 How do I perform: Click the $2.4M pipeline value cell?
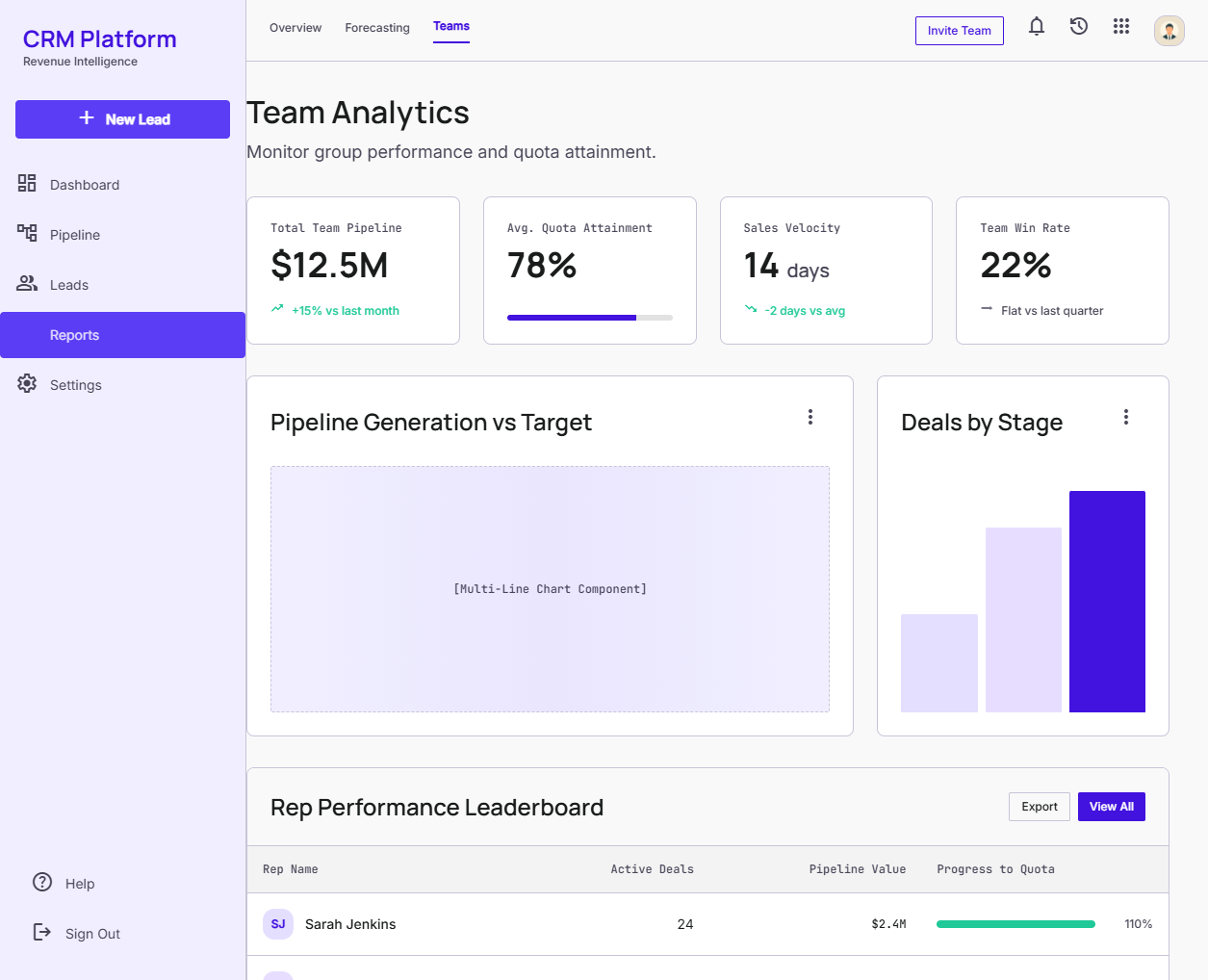click(x=888, y=924)
